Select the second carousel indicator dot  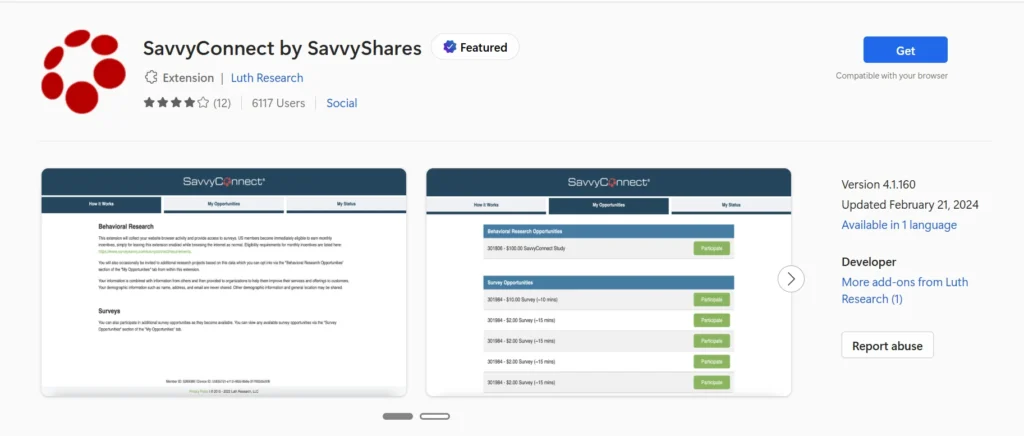tap(434, 416)
